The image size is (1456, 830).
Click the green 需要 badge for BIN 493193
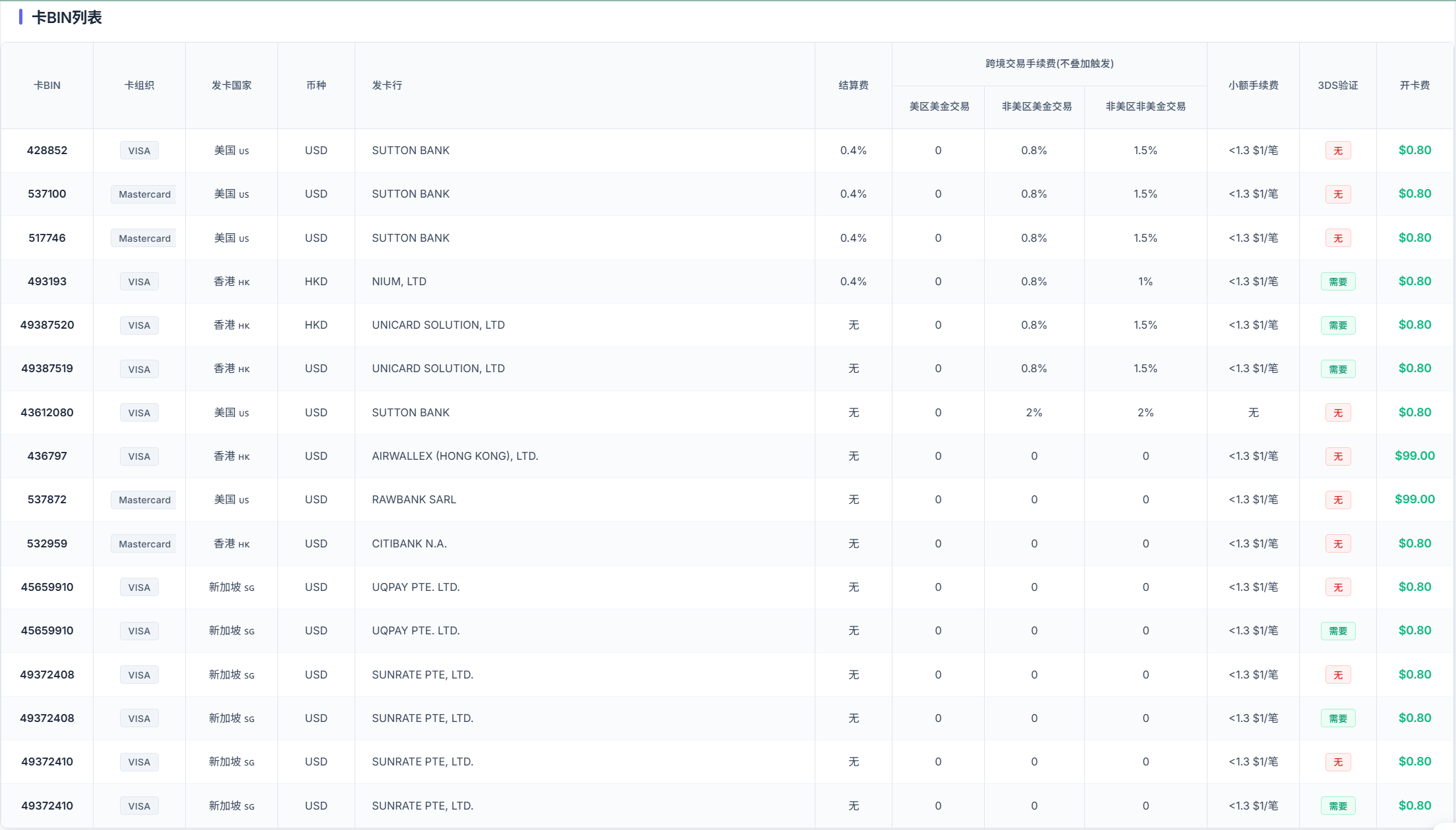pyautogui.click(x=1338, y=282)
